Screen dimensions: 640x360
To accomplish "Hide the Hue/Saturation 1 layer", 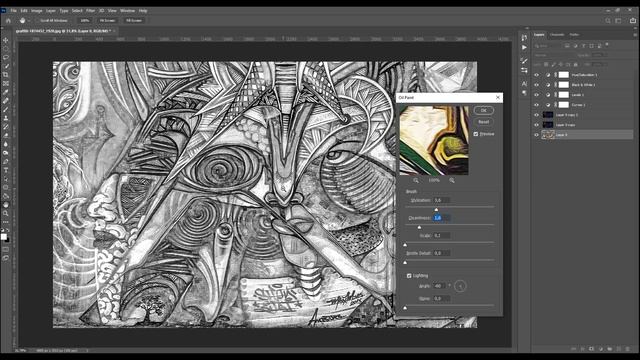I will point(537,75).
